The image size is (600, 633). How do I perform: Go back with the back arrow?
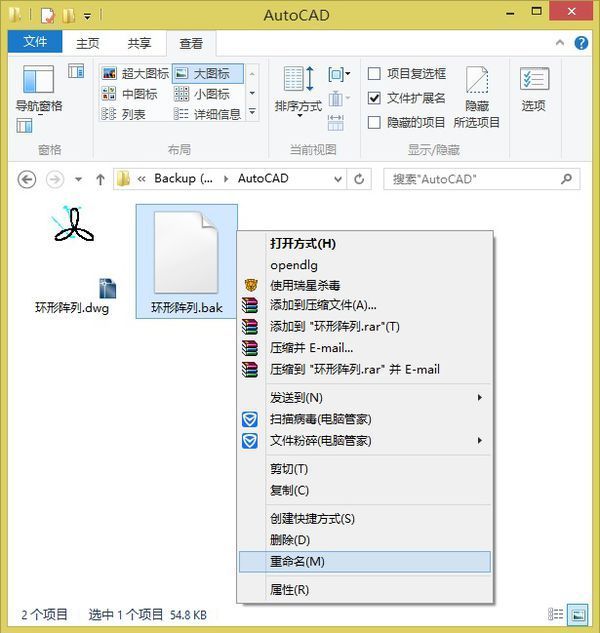click(27, 179)
